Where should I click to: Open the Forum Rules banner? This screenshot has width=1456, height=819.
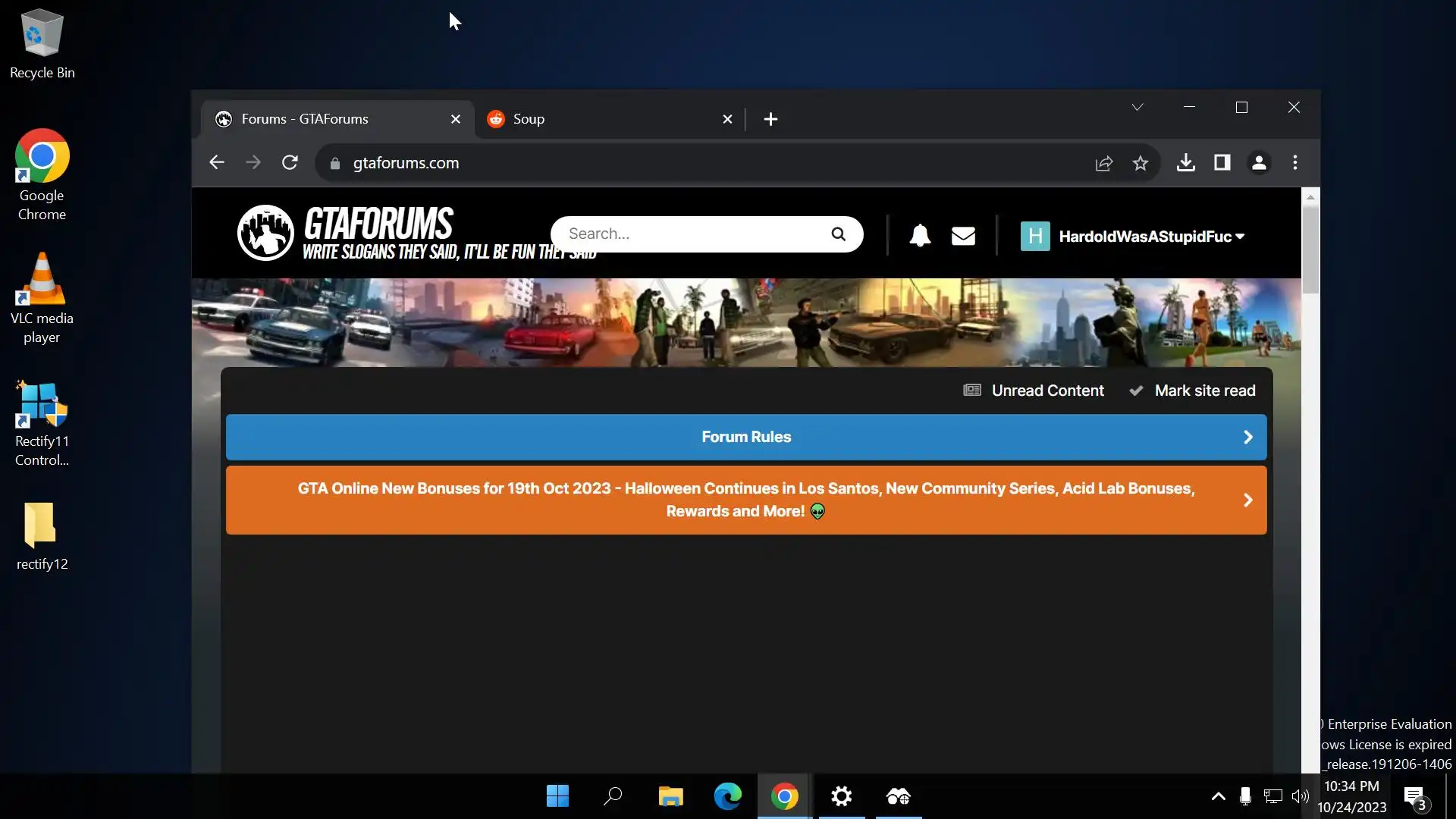746,437
